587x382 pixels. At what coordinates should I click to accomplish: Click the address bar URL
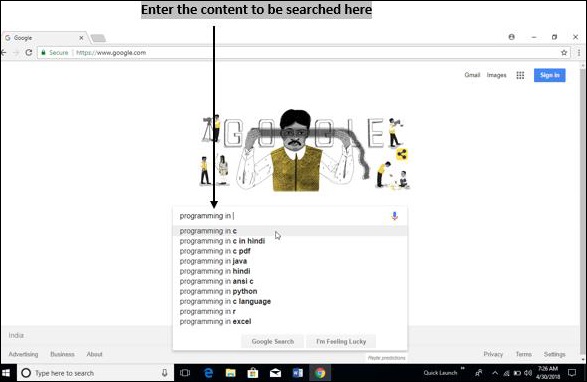(x=111, y=53)
